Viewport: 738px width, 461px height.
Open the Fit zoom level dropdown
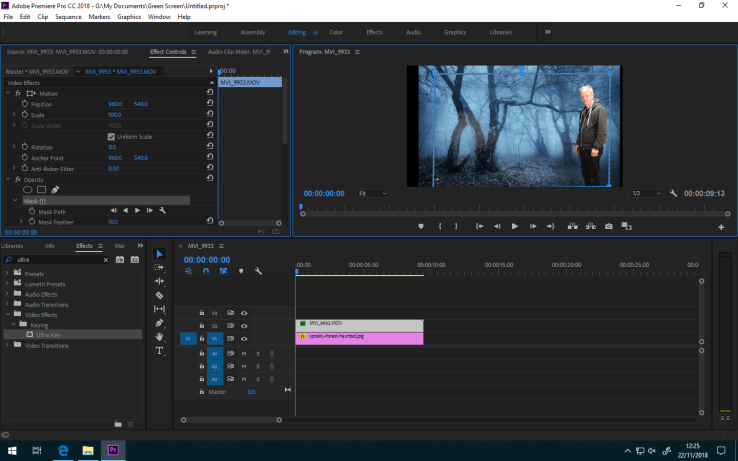click(373, 194)
